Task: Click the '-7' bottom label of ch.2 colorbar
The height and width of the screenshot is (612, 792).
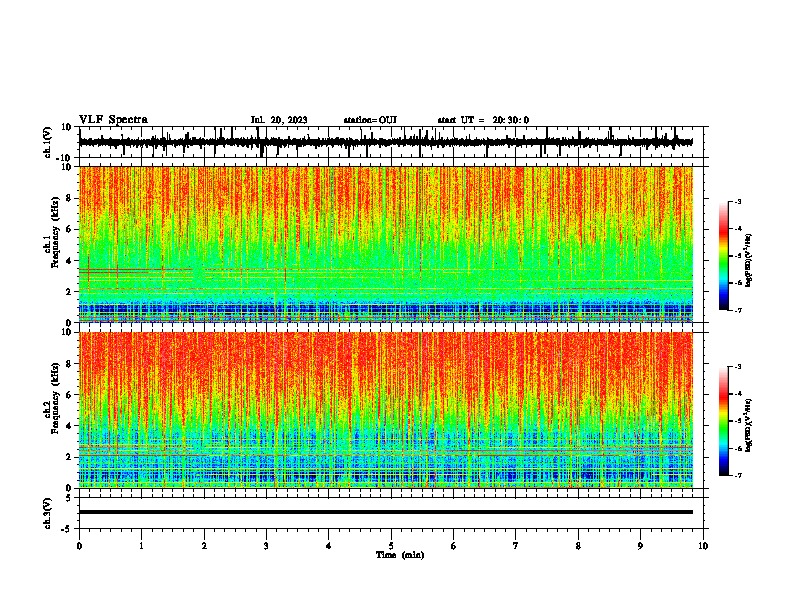Action: coord(737,475)
